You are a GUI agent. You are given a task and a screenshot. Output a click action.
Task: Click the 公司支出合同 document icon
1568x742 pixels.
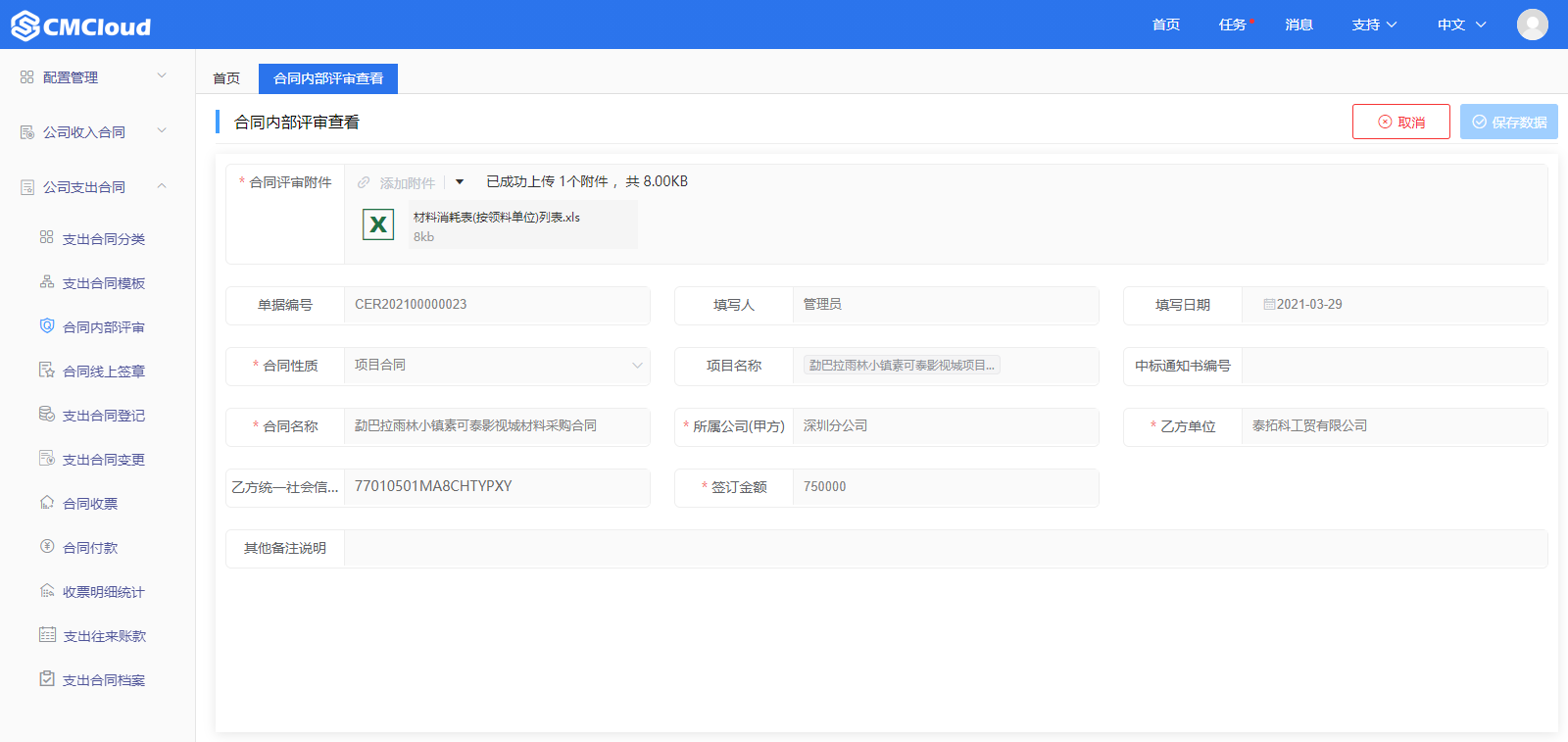26,186
